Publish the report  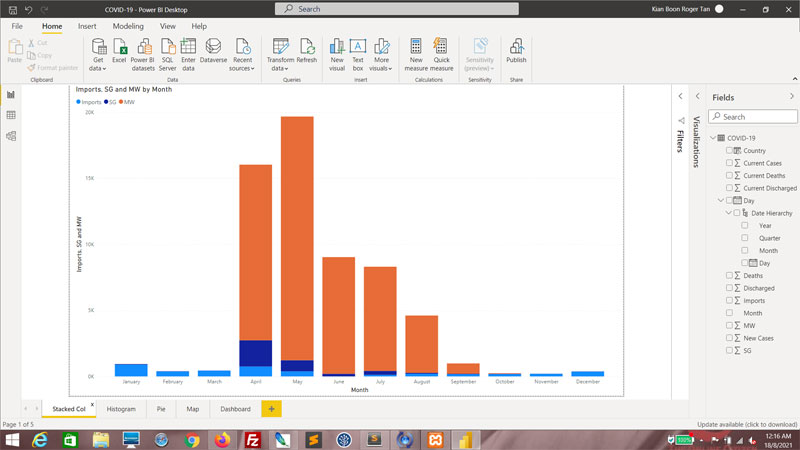(x=516, y=51)
